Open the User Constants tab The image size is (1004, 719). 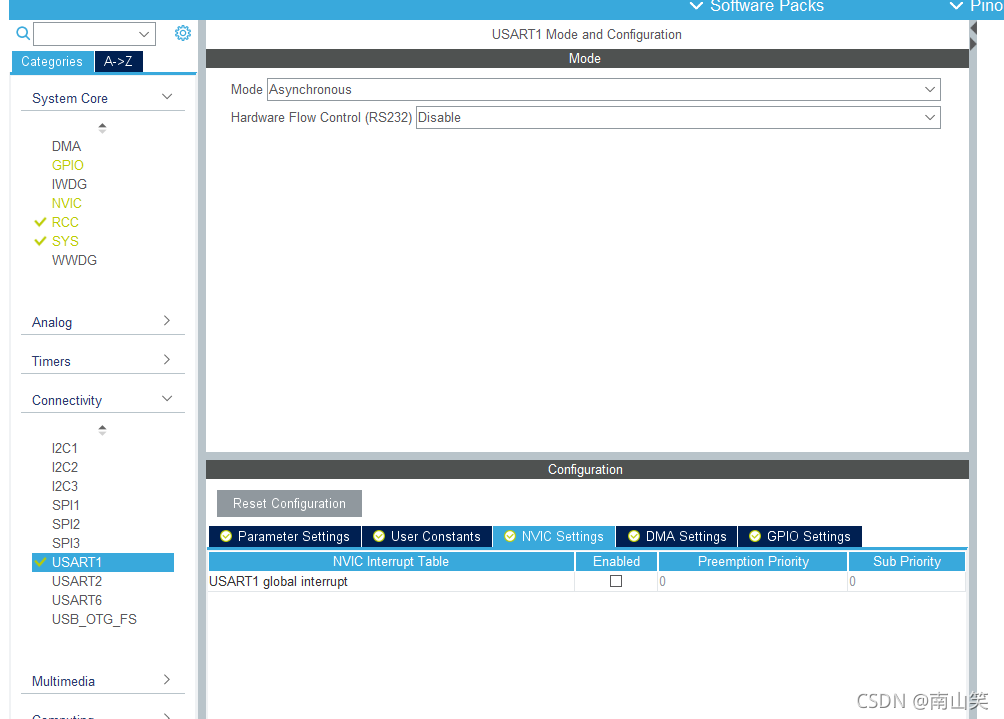point(427,537)
